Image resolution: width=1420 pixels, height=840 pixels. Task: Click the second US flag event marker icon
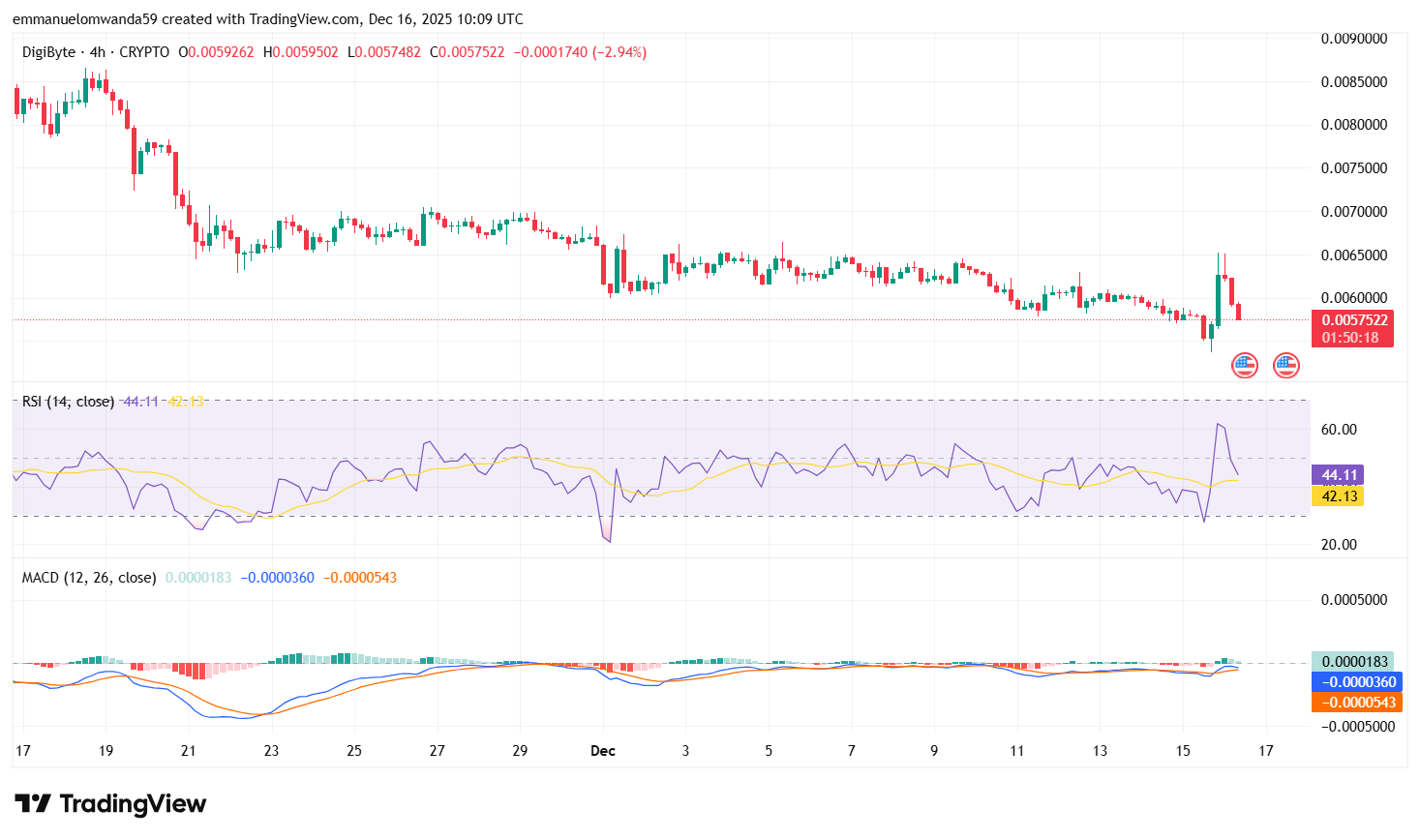1285,366
